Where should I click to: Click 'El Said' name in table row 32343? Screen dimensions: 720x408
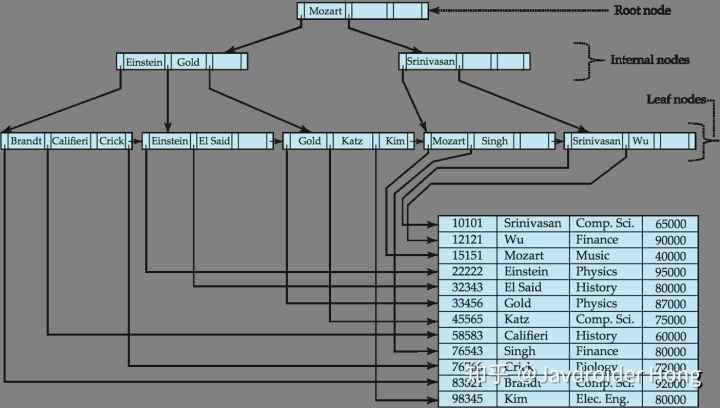point(523,287)
